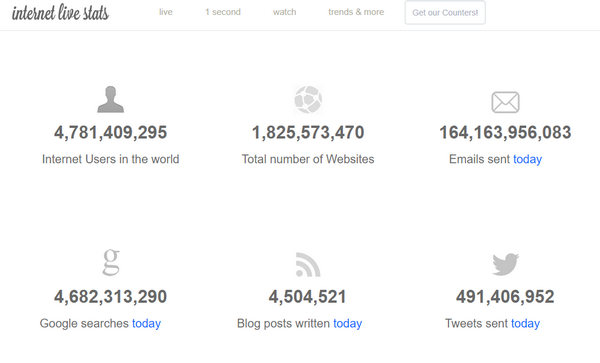Screen dimensions: 600x363
Task: Click the Get our Counters! button
Action: point(445,13)
